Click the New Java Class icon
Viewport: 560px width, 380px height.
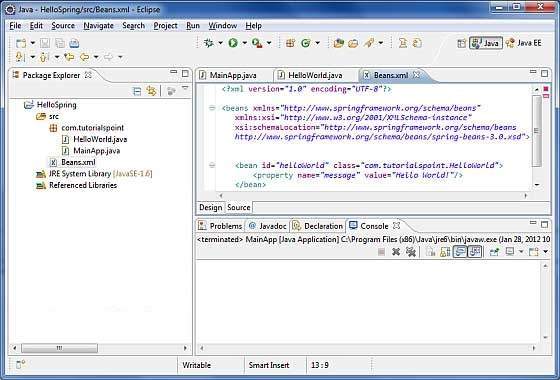(306, 43)
